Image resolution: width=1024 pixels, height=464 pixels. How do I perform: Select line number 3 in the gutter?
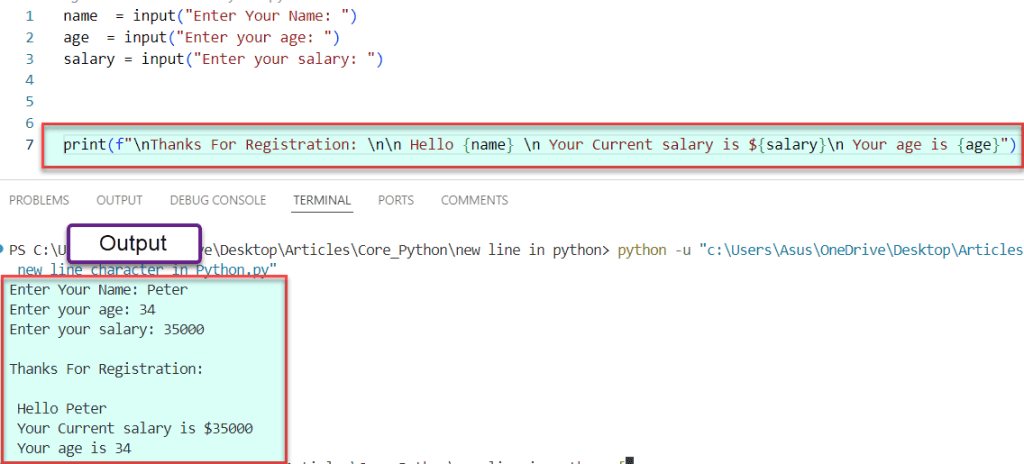[x=29, y=59]
